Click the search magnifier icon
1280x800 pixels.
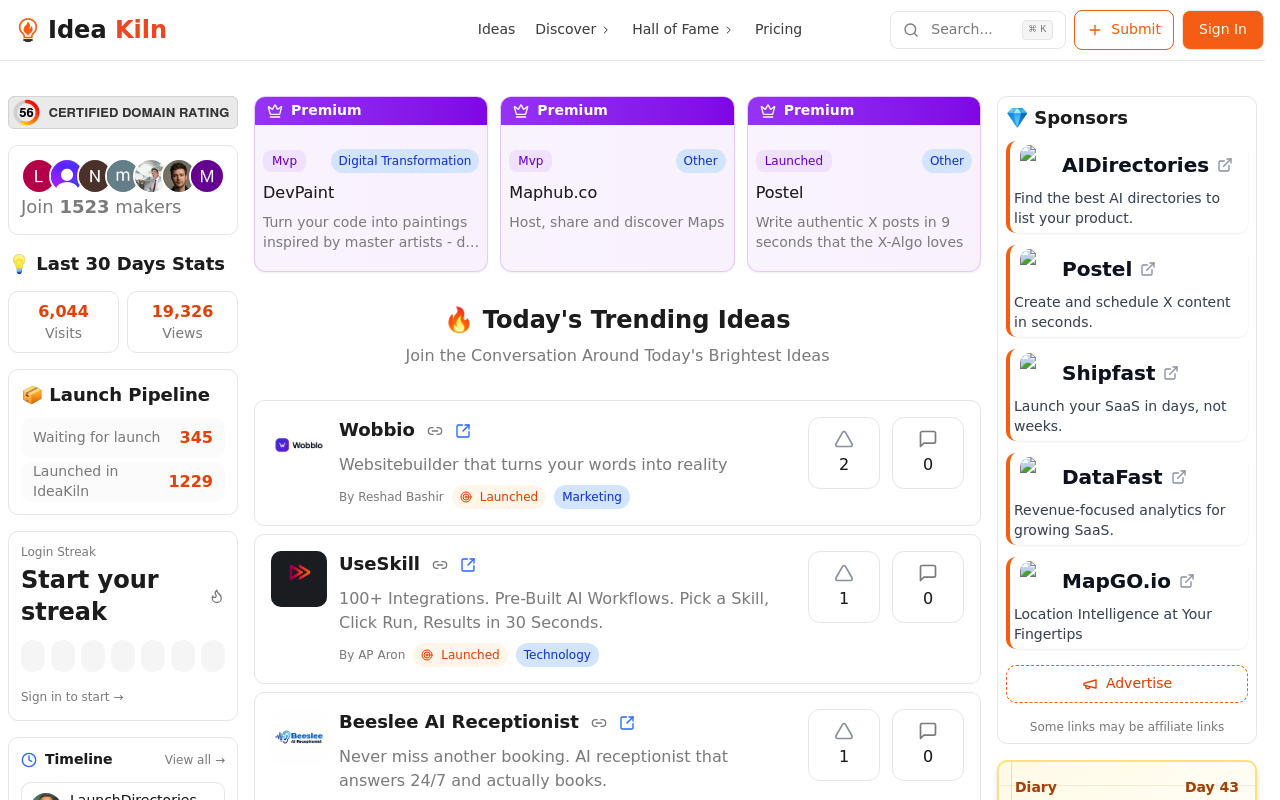(x=911, y=30)
